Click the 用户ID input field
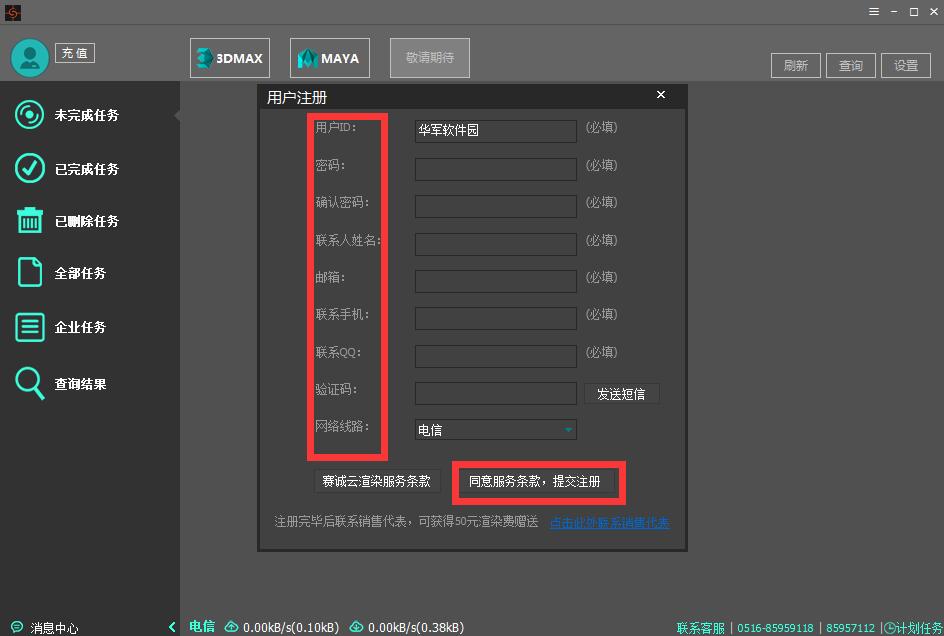This screenshot has height=636, width=944. pyautogui.click(x=495, y=131)
